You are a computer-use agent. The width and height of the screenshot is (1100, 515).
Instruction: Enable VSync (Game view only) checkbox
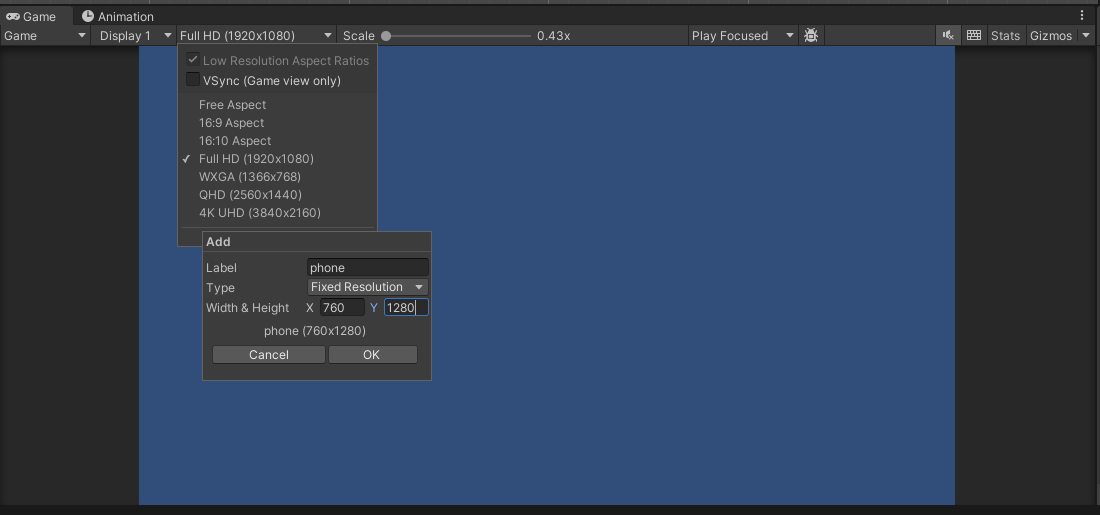click(x=193, y=80)
